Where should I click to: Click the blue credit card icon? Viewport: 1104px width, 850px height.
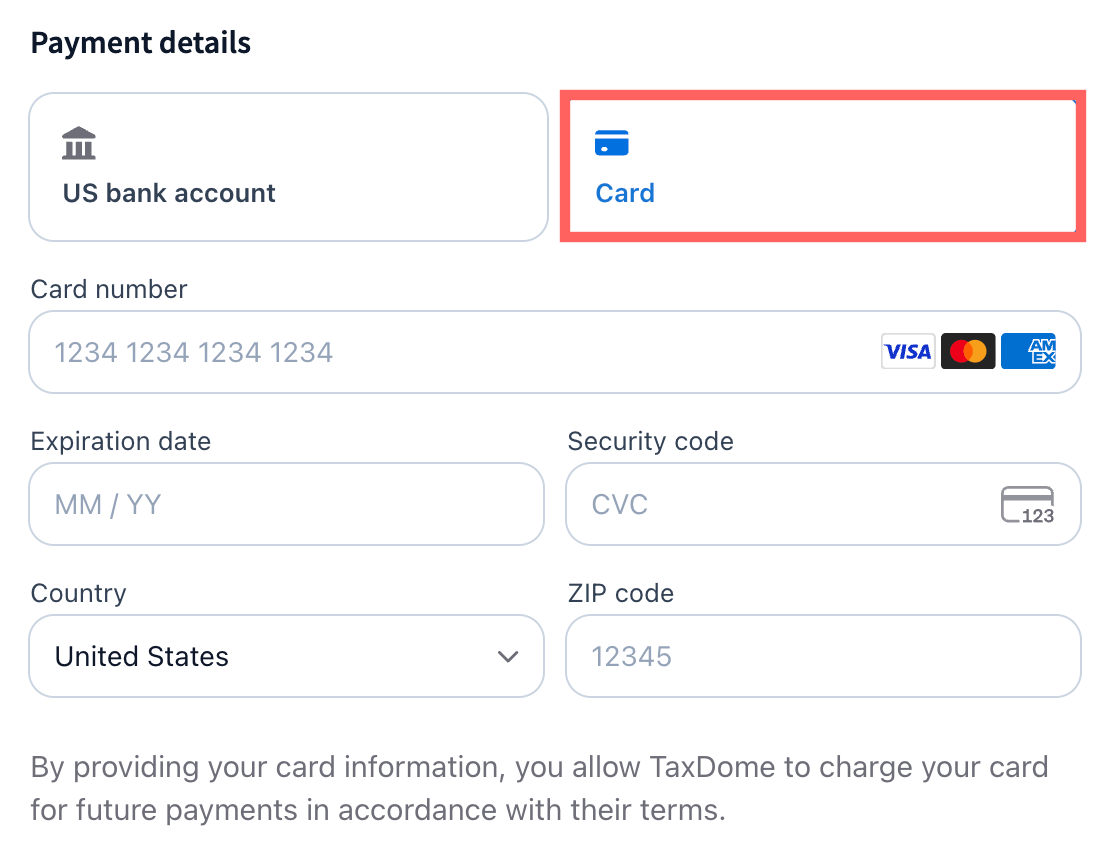[x=611, y=143]
